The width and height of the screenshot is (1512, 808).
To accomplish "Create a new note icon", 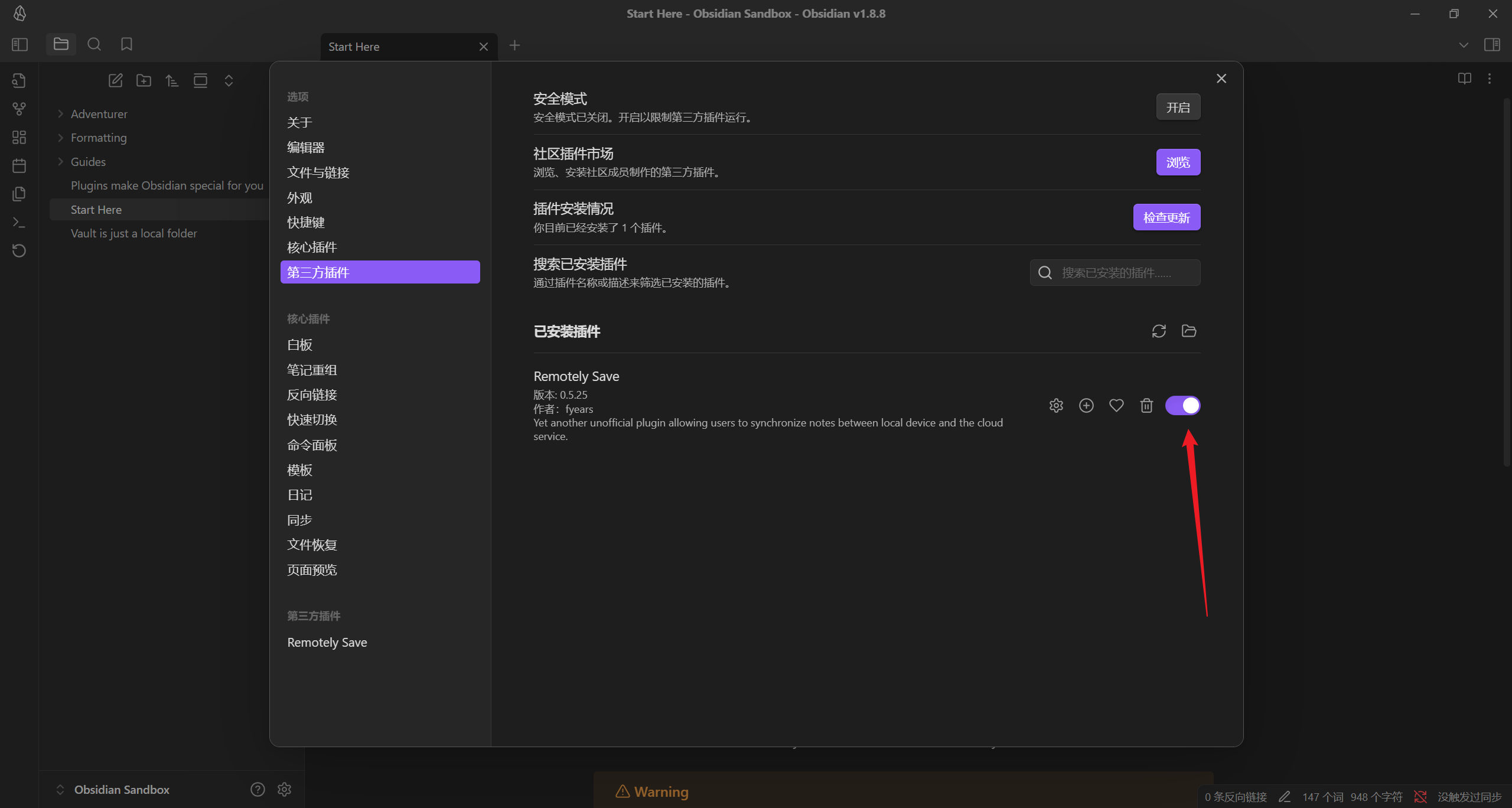I will pos(115,80).
